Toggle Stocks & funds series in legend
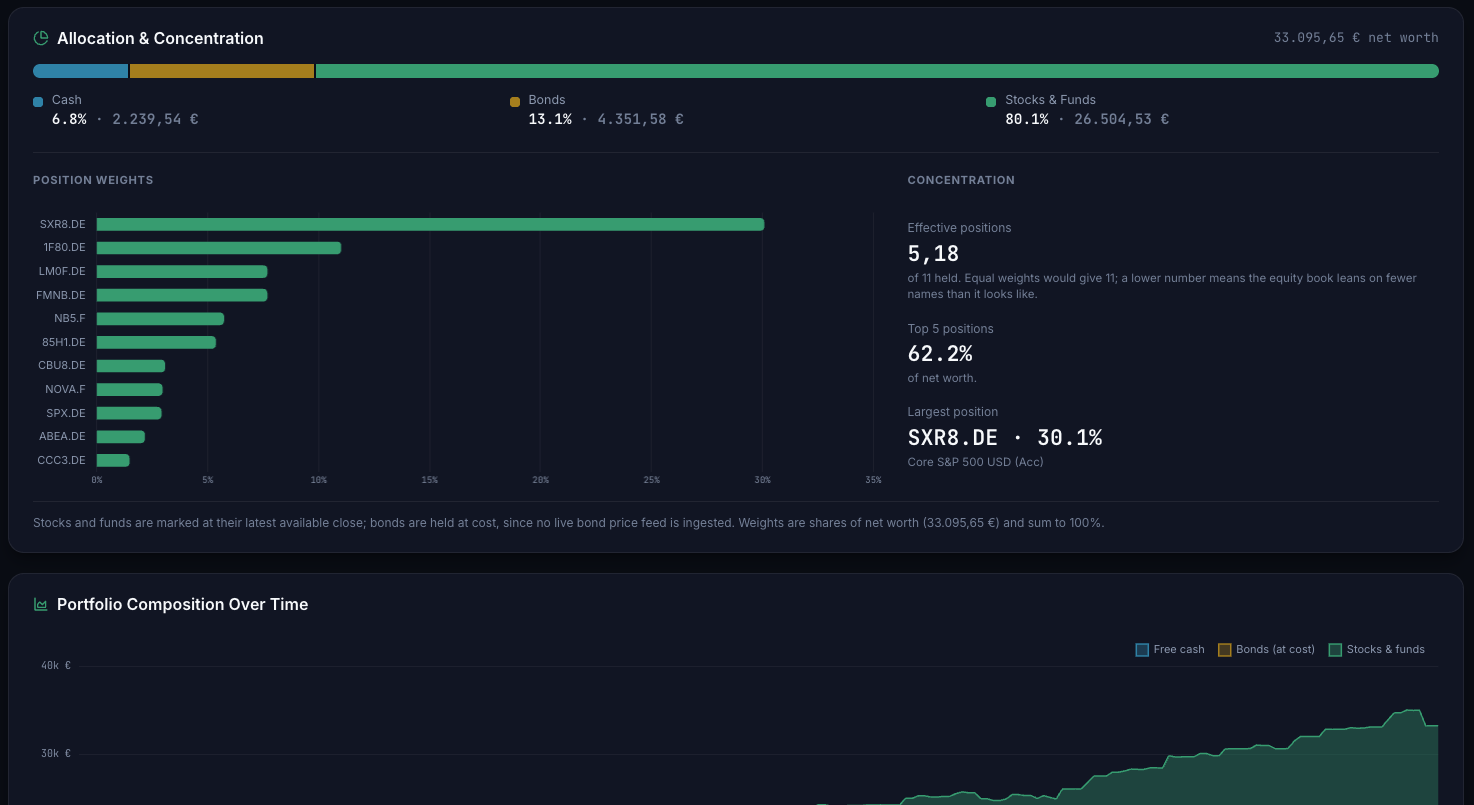Viewport: 1474px width, 805px height. pos(1377,649)
